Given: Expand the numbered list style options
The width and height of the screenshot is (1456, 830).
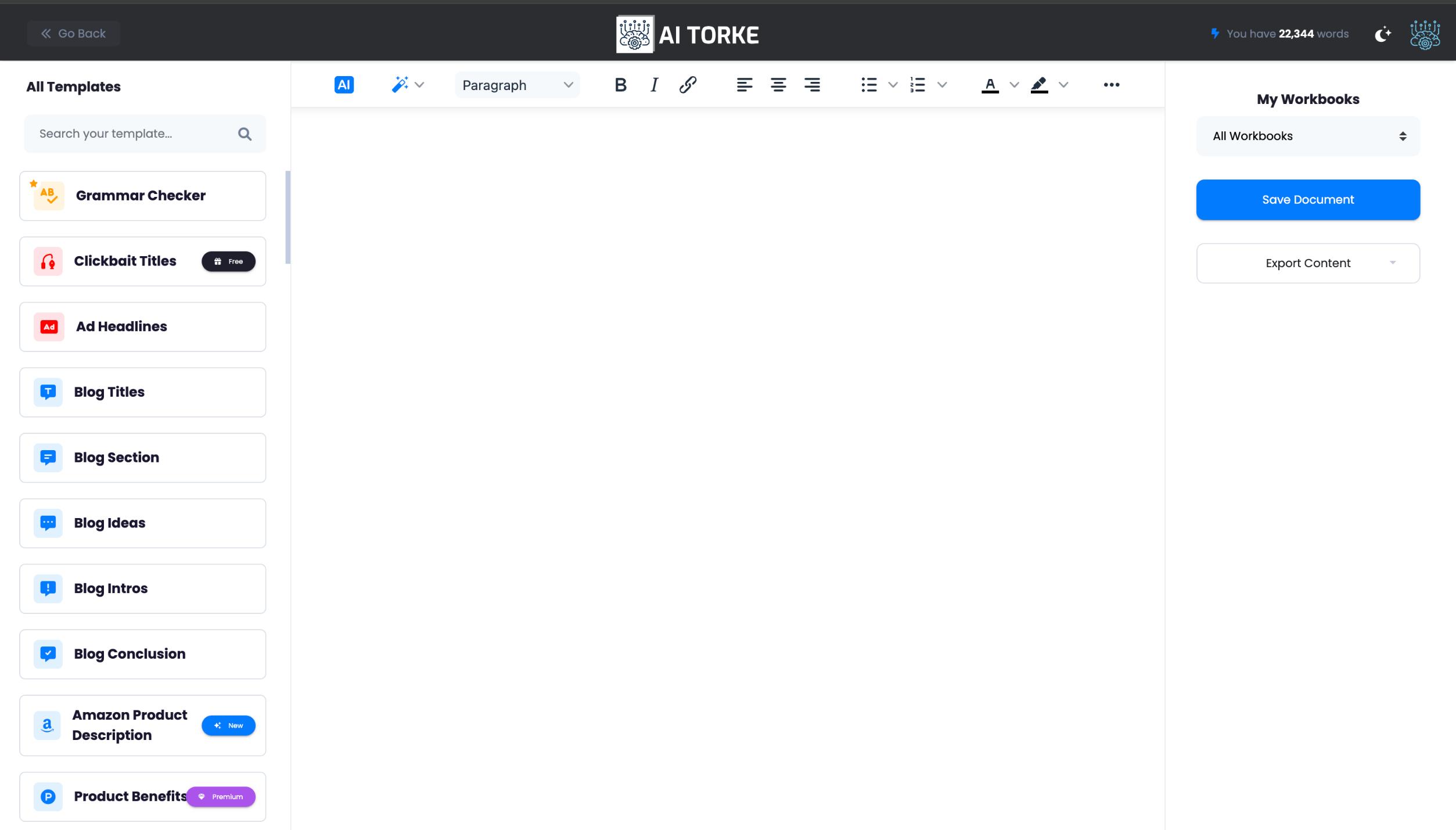Looking at the screenshot, I should pos(943,85).
